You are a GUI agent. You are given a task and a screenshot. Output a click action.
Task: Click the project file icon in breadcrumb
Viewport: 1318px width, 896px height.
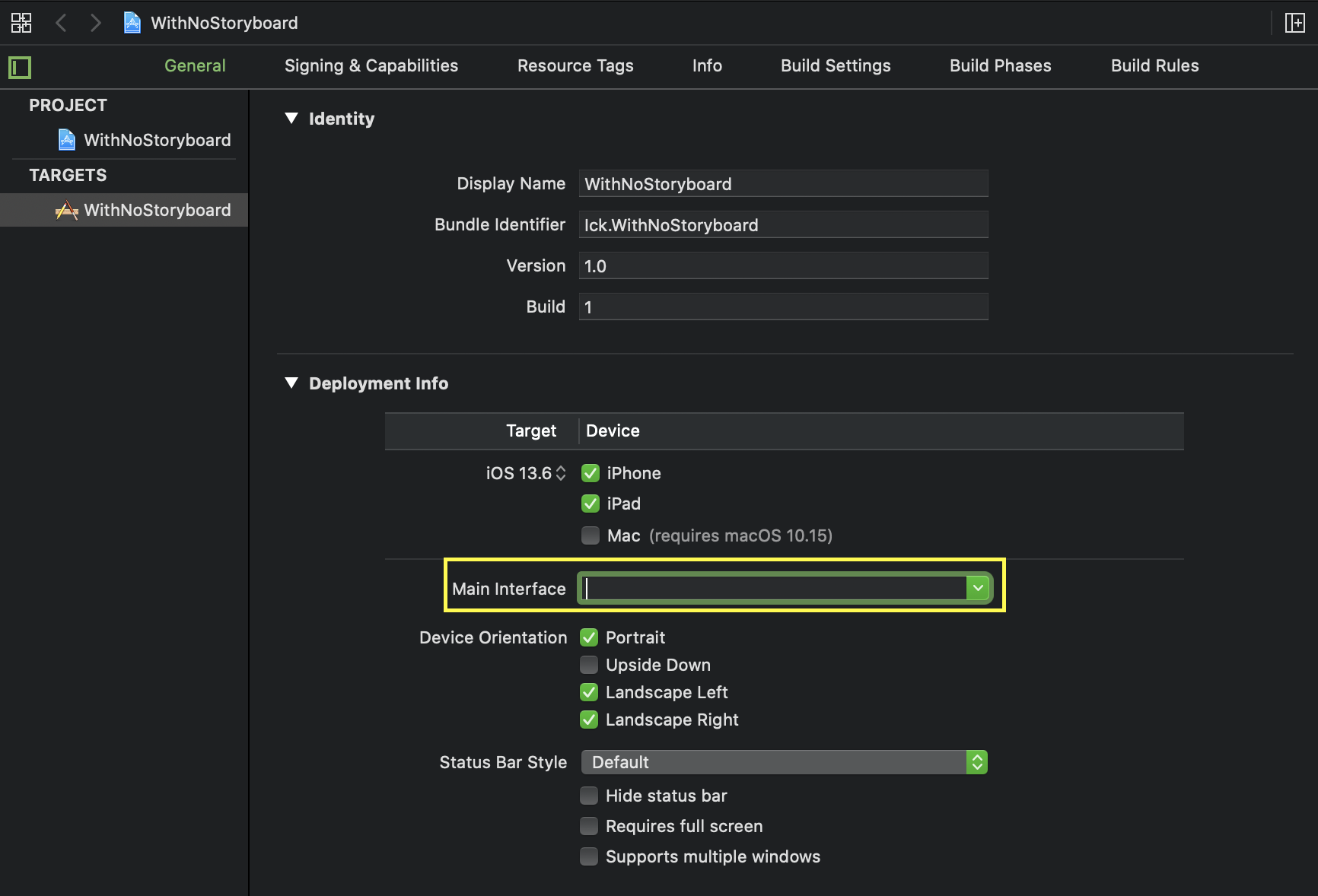[132, 23]
